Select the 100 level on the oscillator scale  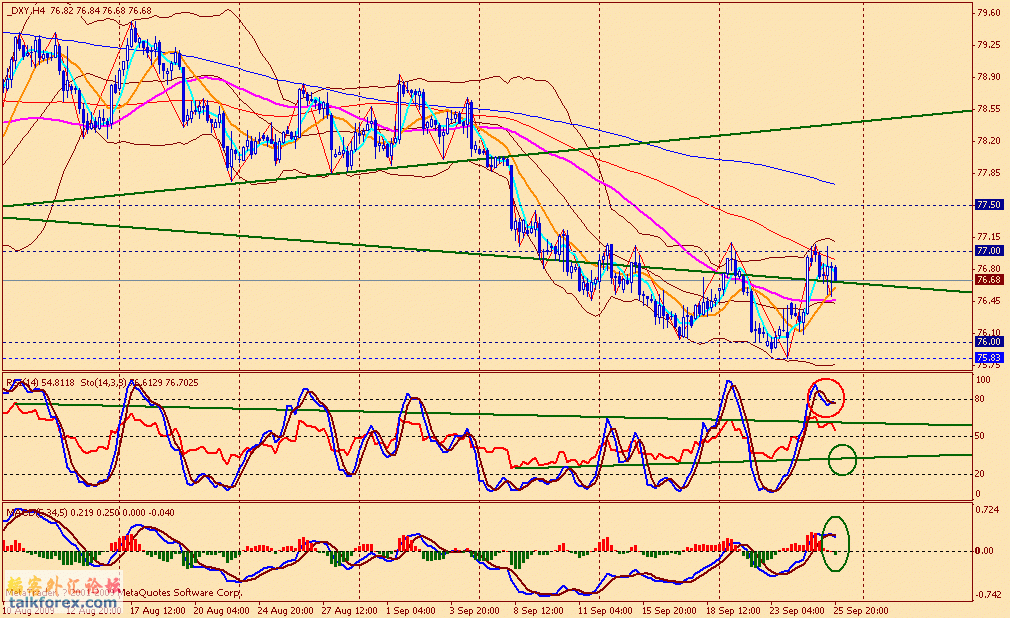(983, 380)
